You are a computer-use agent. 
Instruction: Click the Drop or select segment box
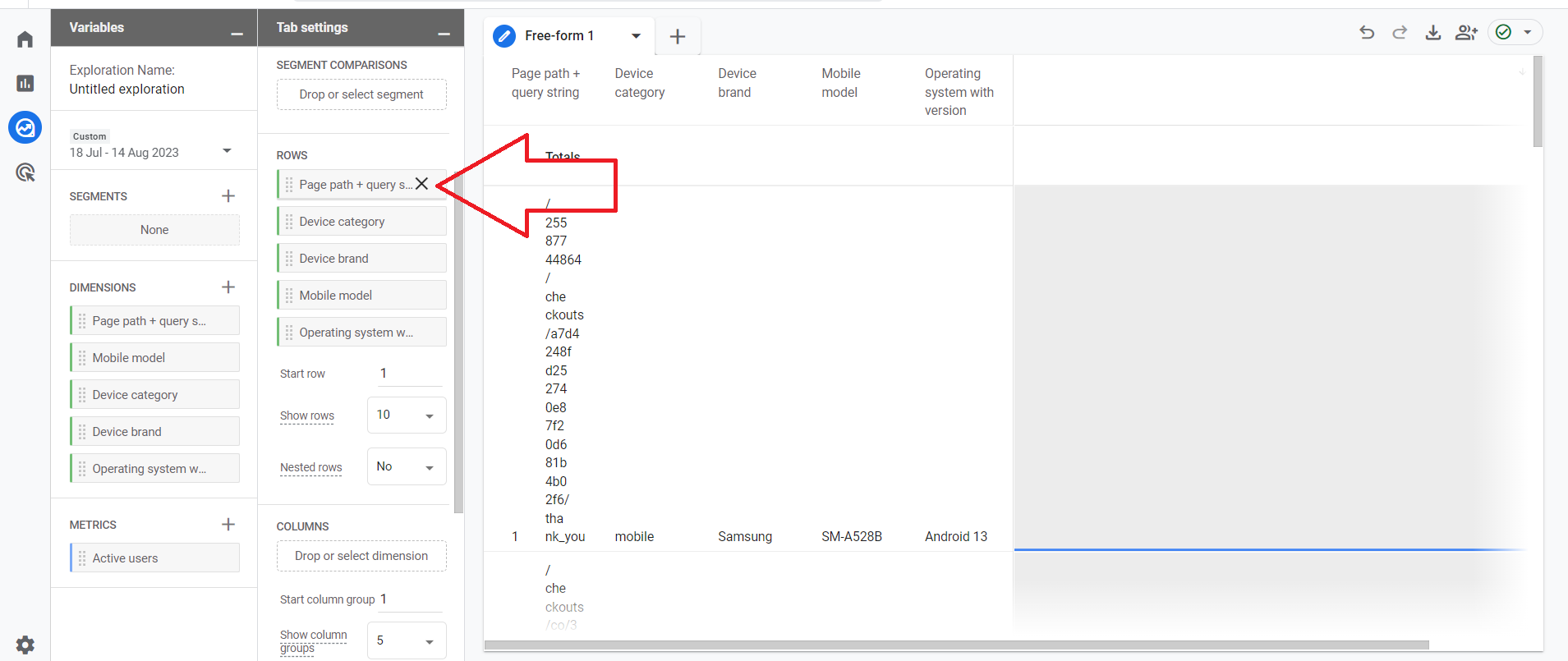click(361, 94)
